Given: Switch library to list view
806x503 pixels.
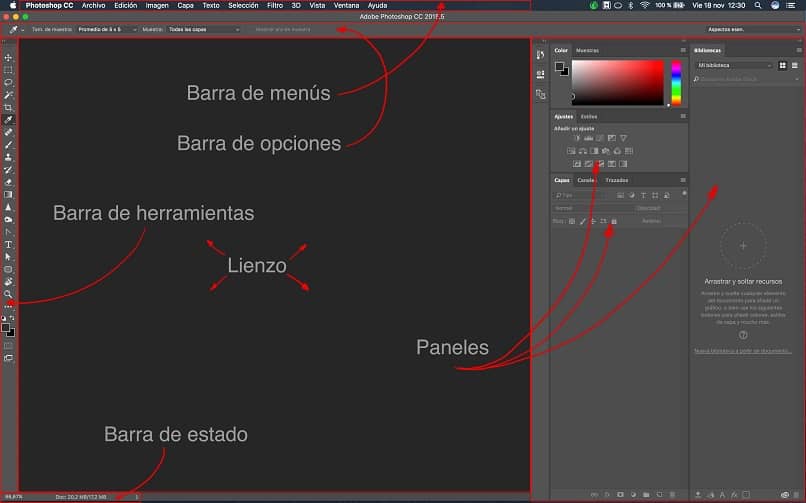Looking at the screenshot, I should [x=795, y=65].
